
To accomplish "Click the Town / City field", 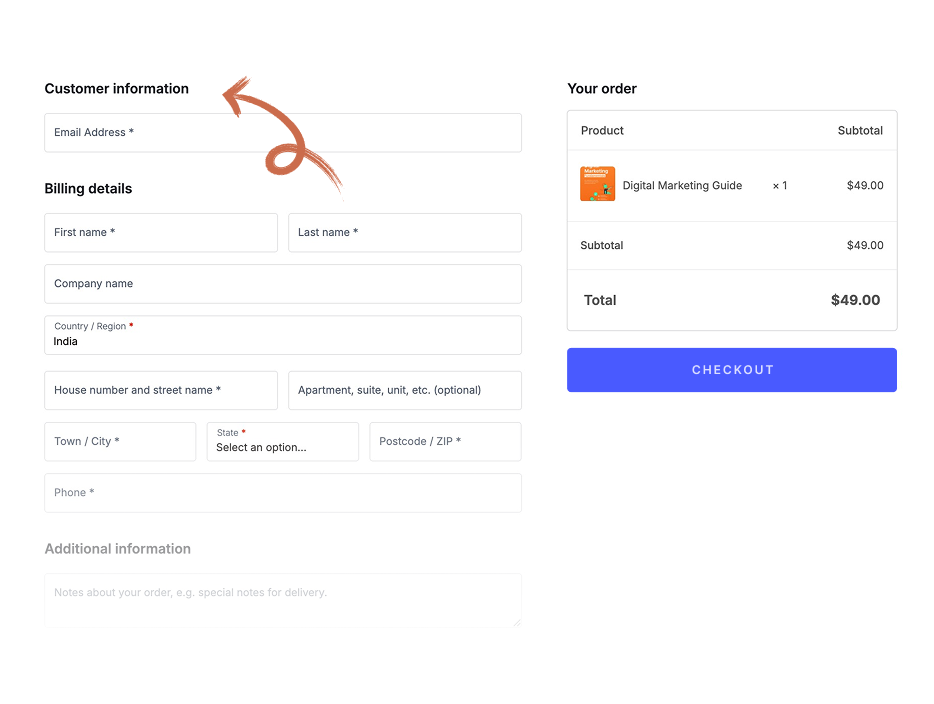I will [x=120, y=442].
